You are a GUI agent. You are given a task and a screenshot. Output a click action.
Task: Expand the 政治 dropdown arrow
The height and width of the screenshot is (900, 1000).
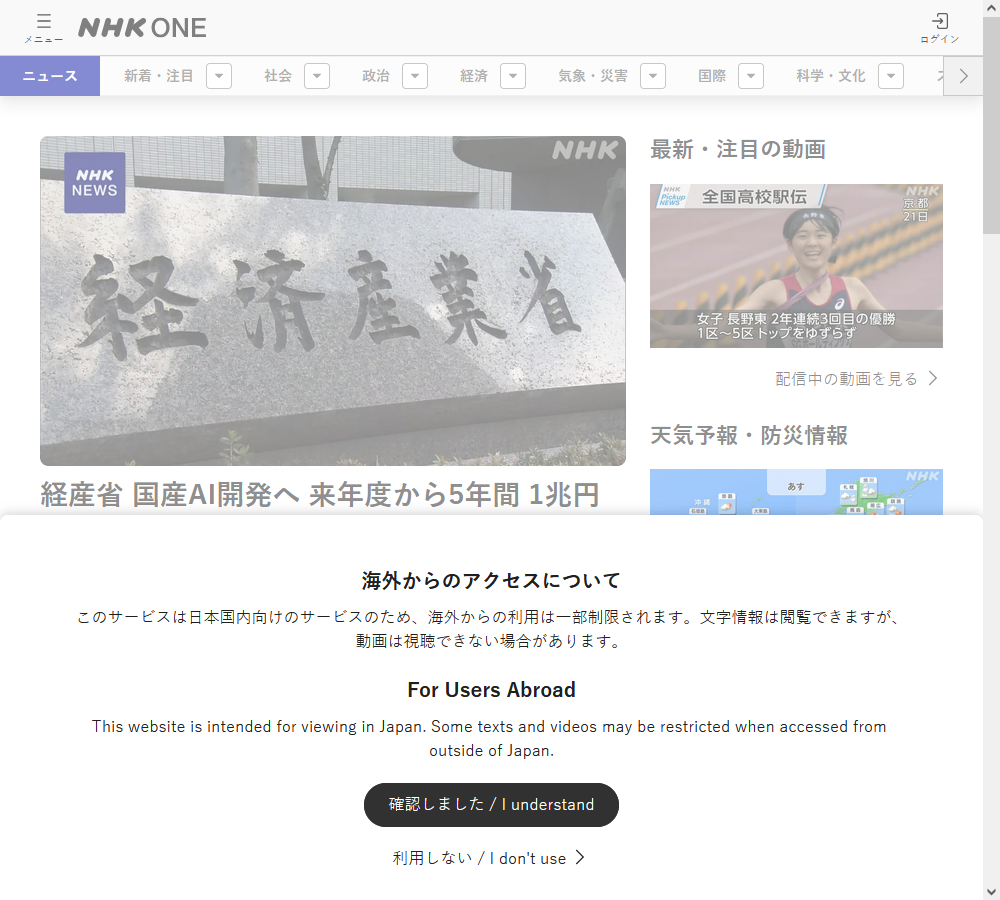point(415,76)
